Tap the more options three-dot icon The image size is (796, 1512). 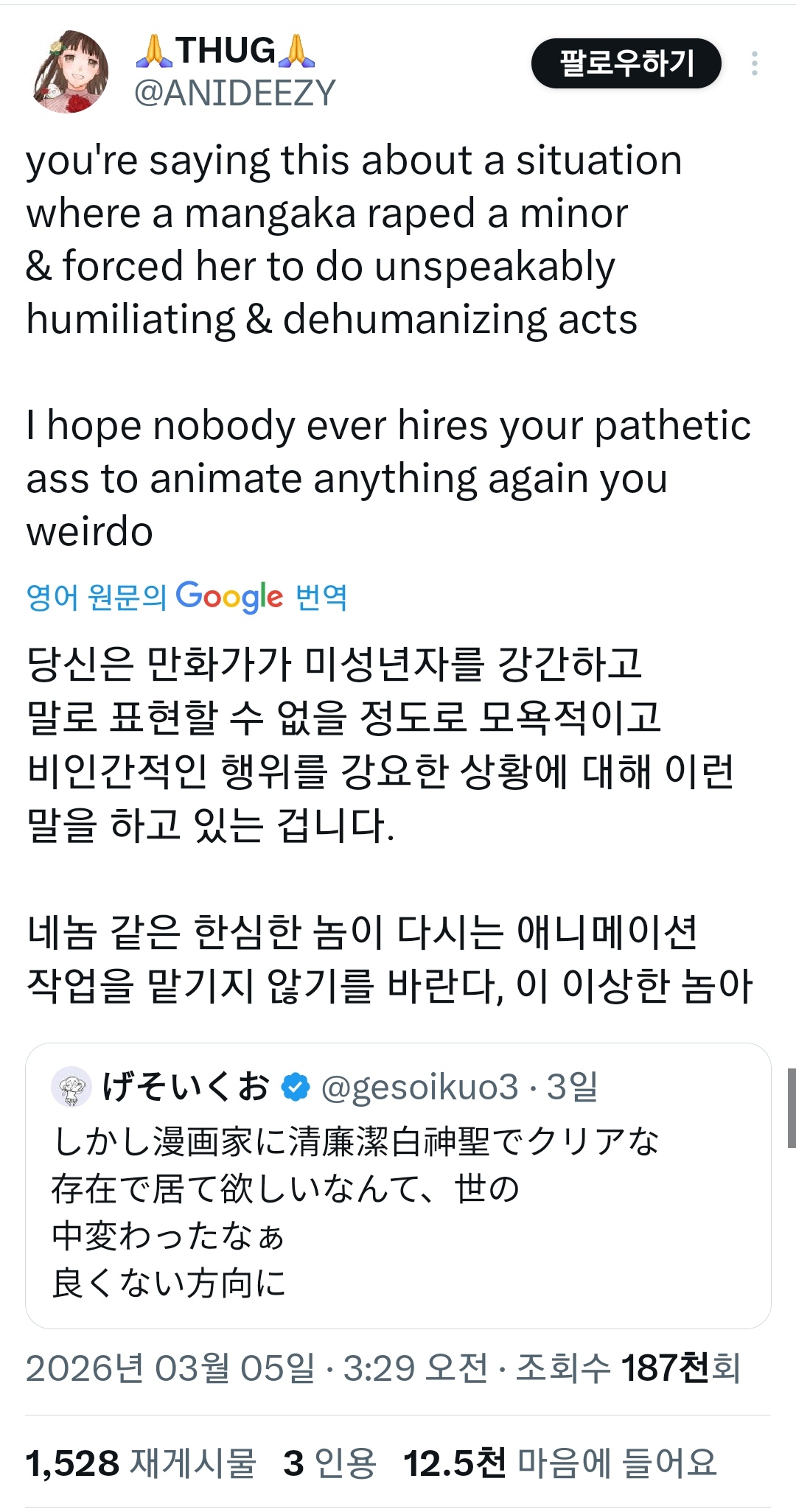(754, 63)
